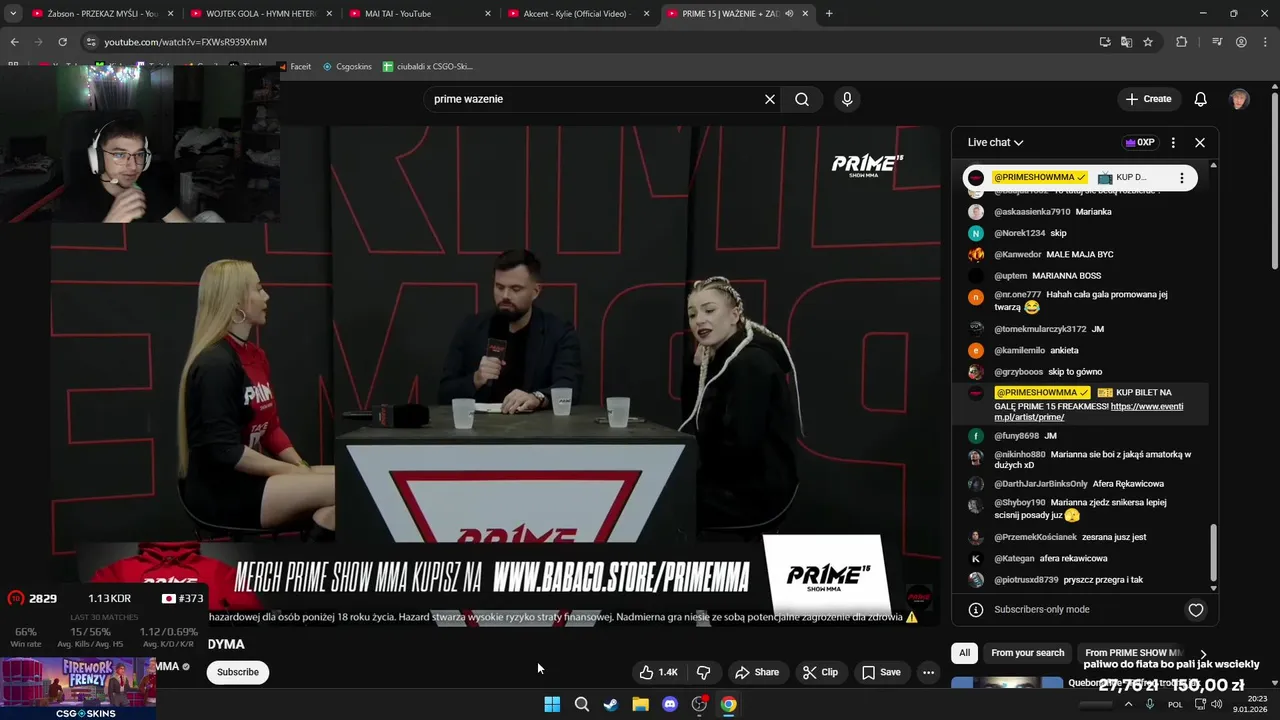Image resolution: width=1280 pixels, height=720 pixels.
Task: Open the Chrome extensions puzzle icon
Action: (1182, 42)
